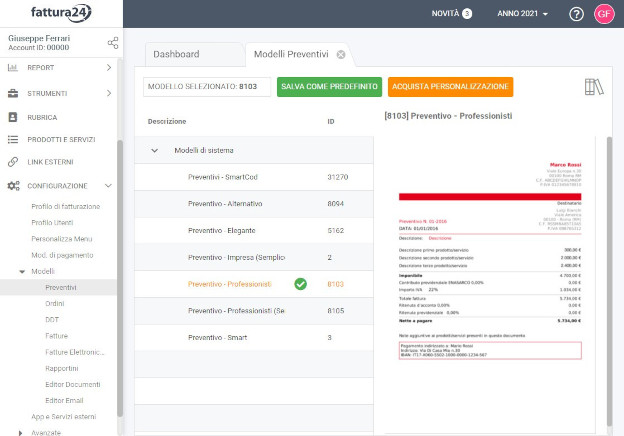Click the Link Esterni chain icon
This screenshot has height=436, width=624.
click(x=13, y=162)
